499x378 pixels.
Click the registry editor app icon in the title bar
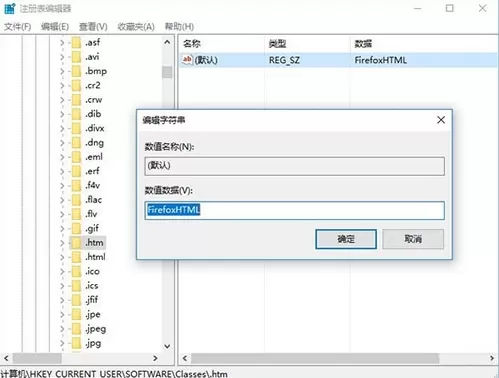tap(10, 8)
